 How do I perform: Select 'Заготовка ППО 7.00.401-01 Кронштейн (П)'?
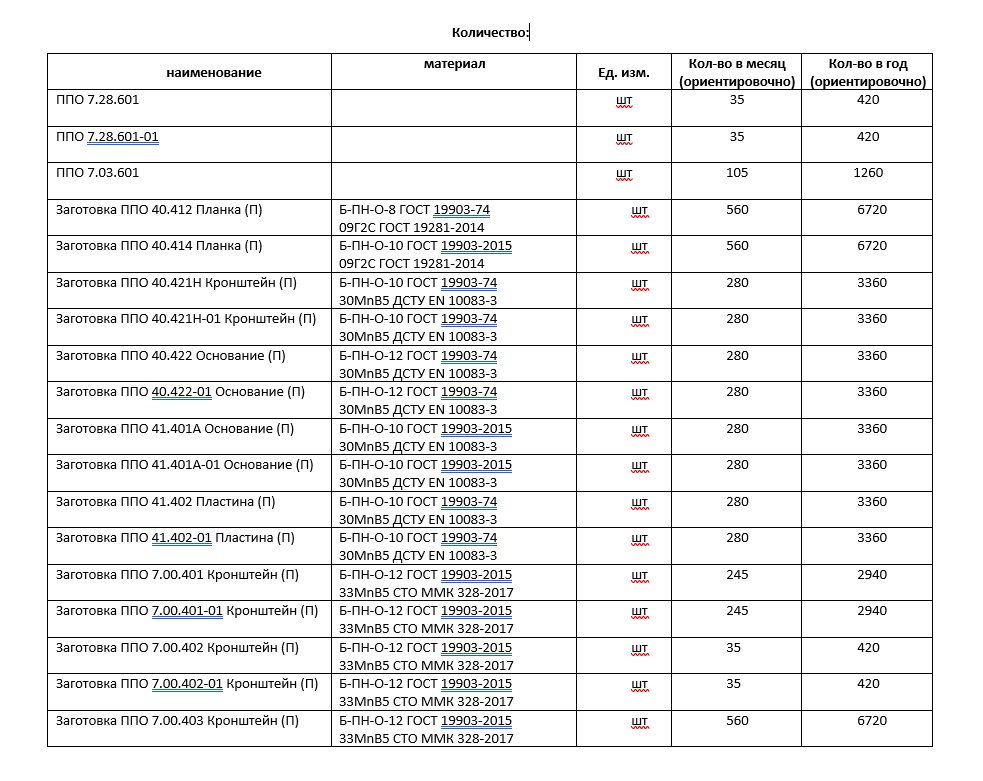(x=187, y=611)
